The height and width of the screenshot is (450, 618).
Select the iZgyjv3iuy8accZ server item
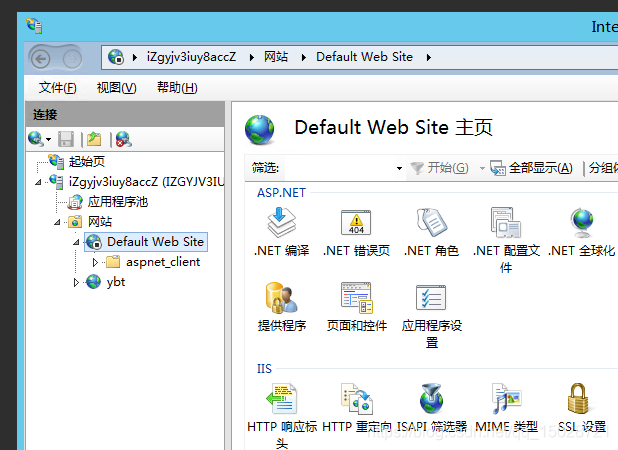coord(137,182)
